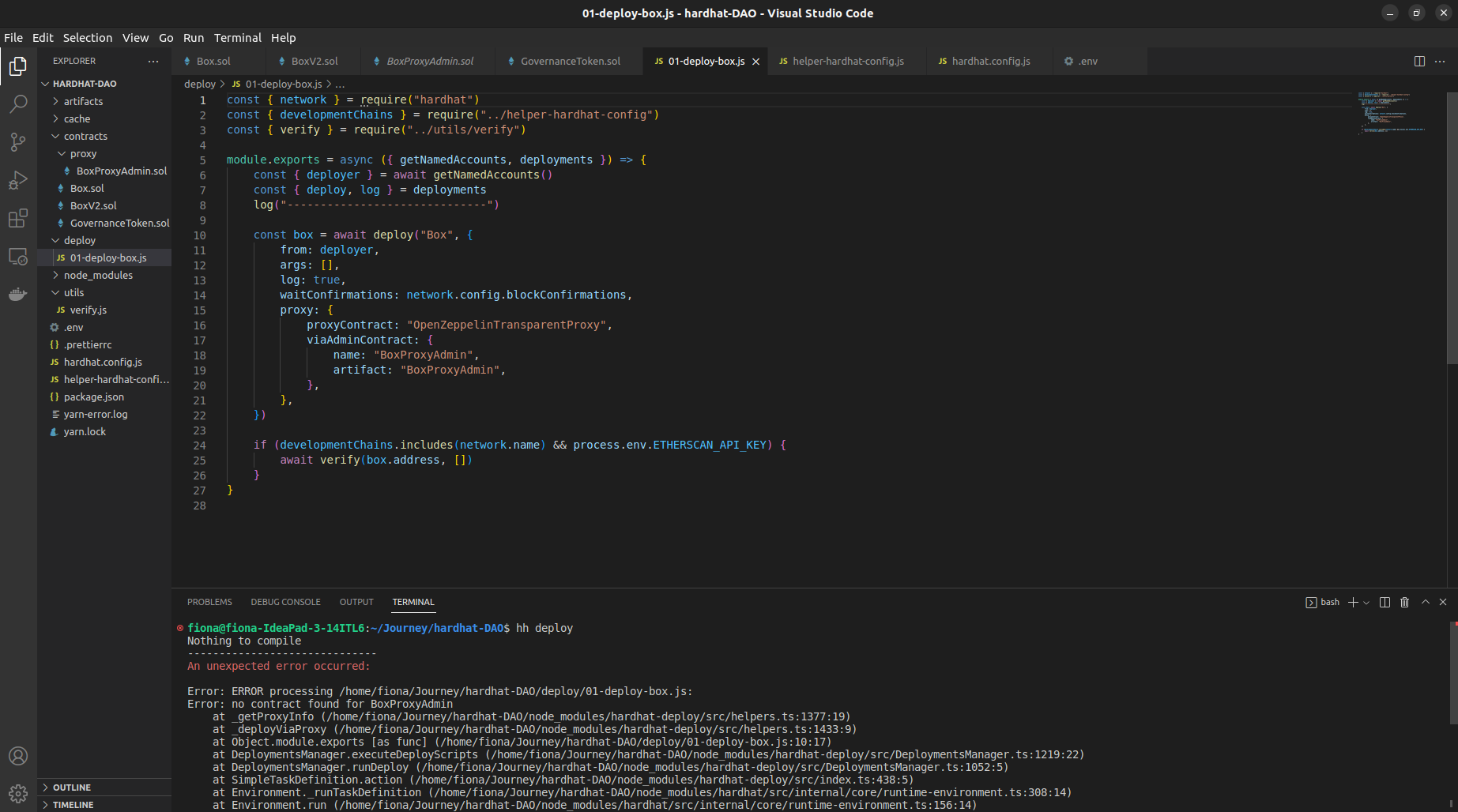Screen dimensions: 1458x812
Task: Select verify.js in the utils folder
Action: (88, 310)
